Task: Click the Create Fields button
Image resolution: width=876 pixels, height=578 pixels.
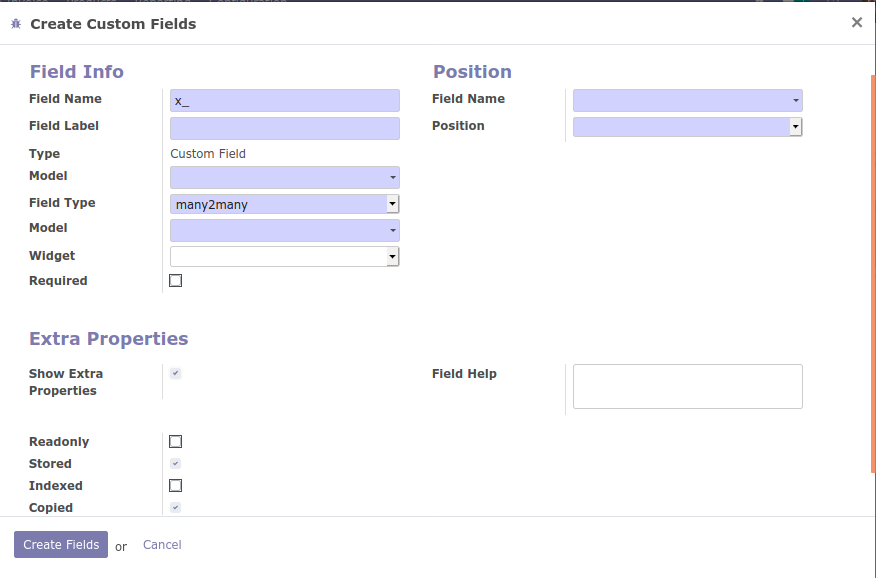Action: (x=61, y=545)
